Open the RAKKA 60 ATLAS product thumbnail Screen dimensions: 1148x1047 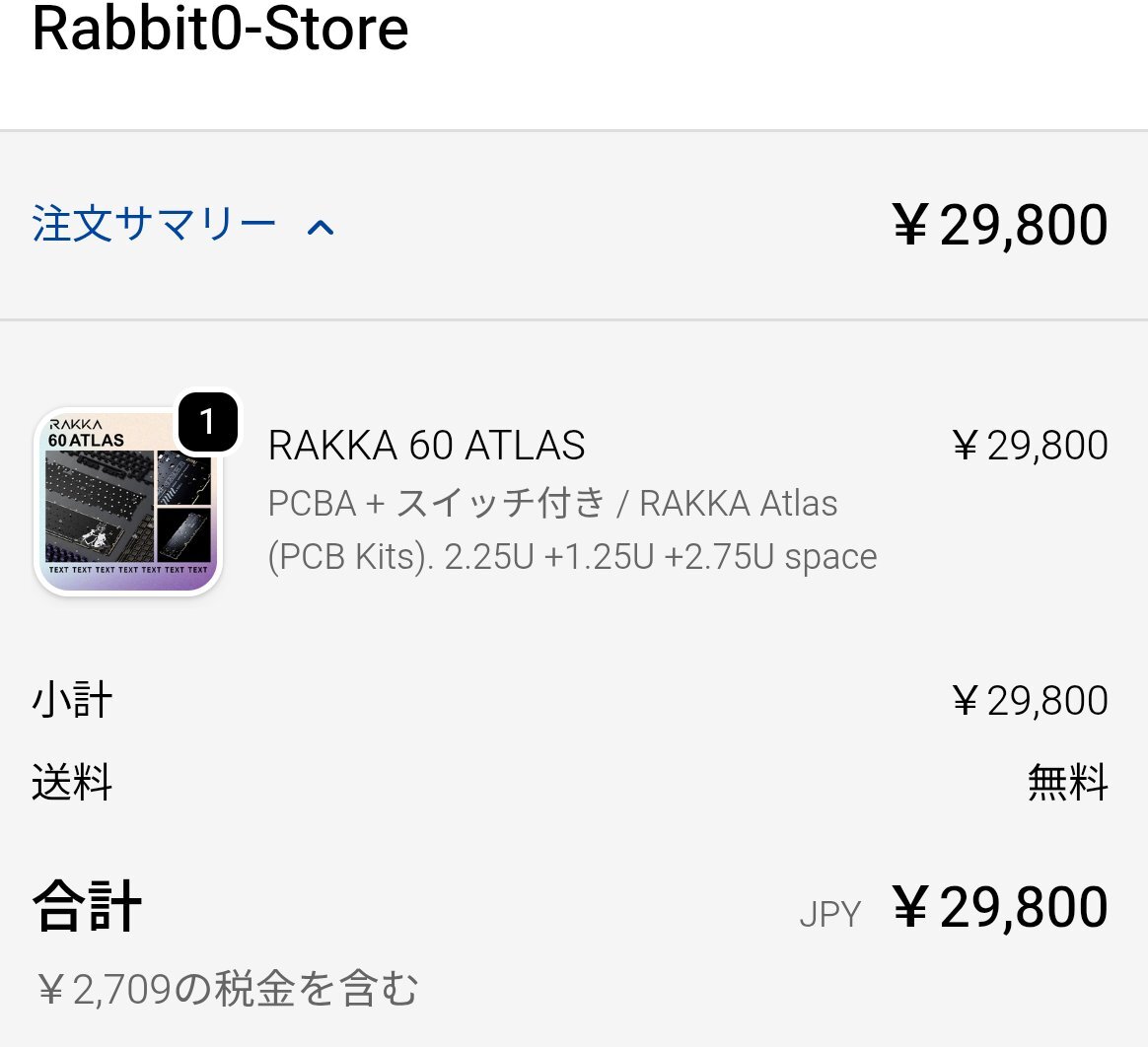point(128,503)
